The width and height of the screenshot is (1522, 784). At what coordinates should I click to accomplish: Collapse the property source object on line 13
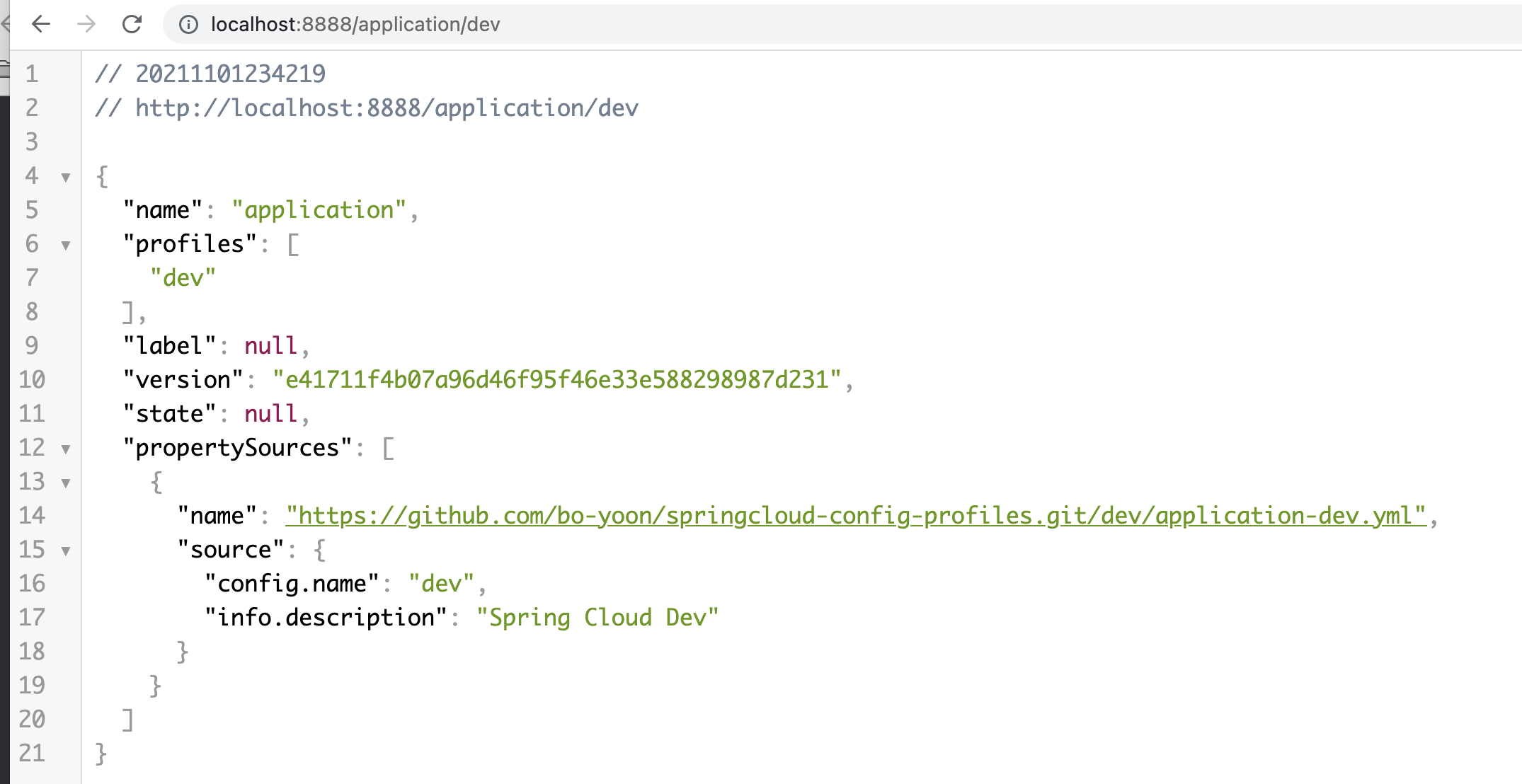tap(66, 483)
